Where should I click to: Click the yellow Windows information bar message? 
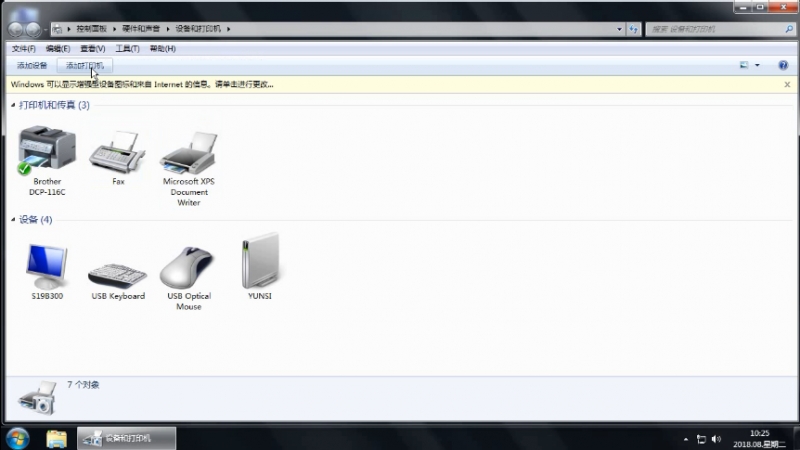click(x=142, y=84)
